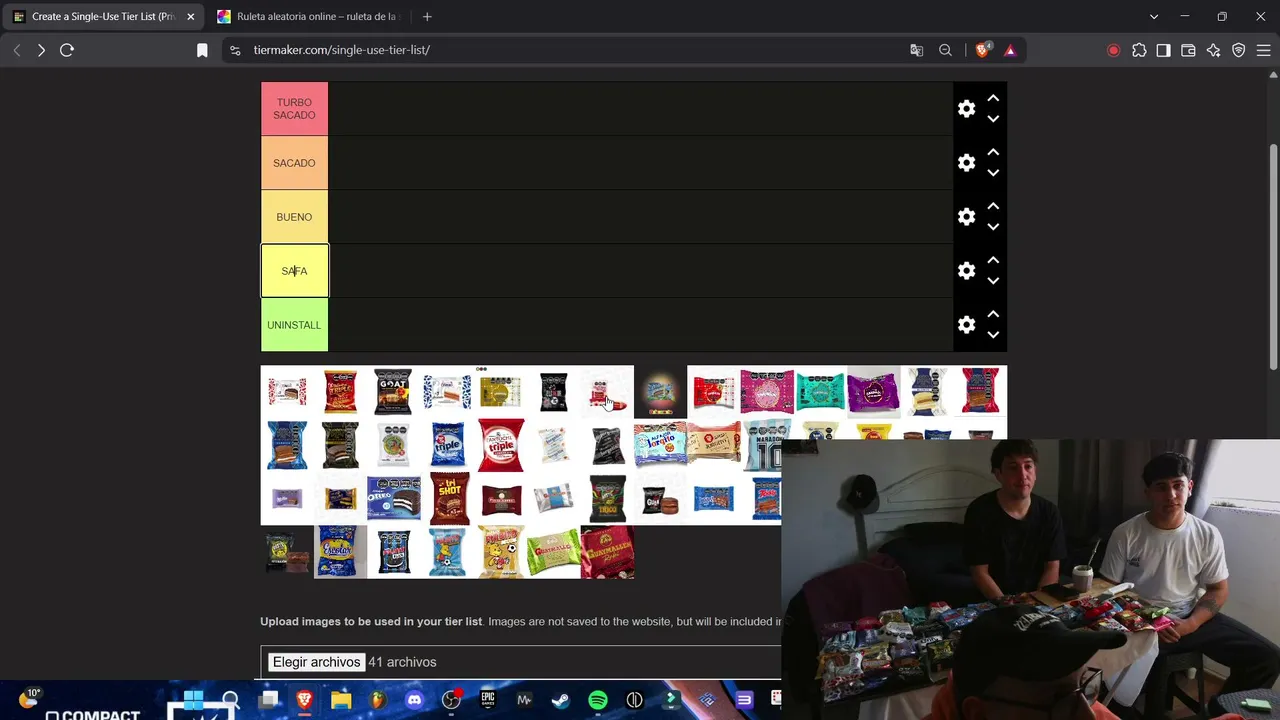Image resolution: width=1280 pixels, height=720 pixels.
Task: Click the Elegir archivos button
Action: click(316, 662)
